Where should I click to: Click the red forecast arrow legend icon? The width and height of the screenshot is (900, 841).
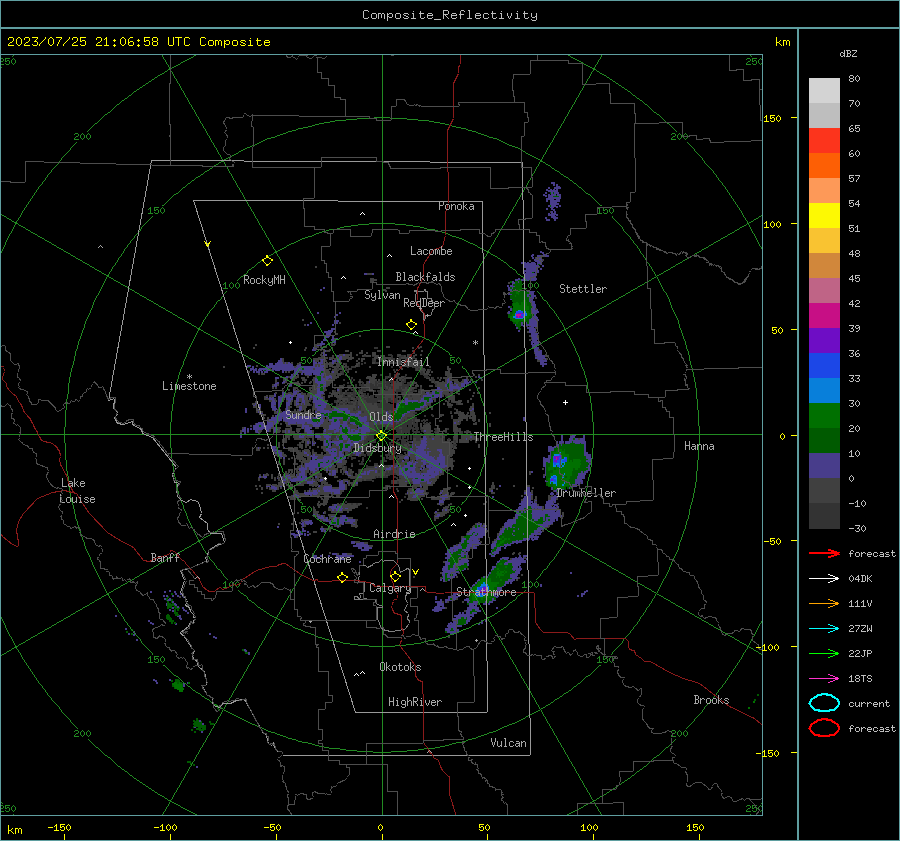click(x=824, y=553)
